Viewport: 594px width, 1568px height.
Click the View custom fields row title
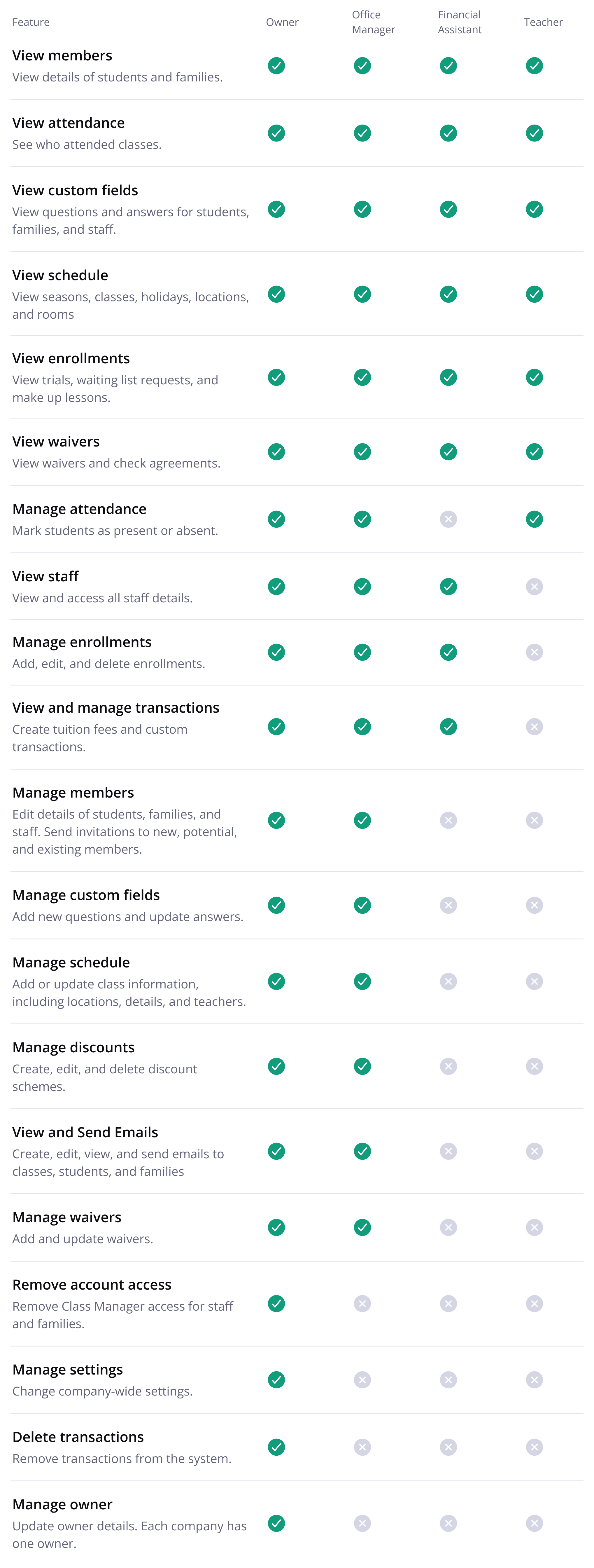[x=76, y=191]
